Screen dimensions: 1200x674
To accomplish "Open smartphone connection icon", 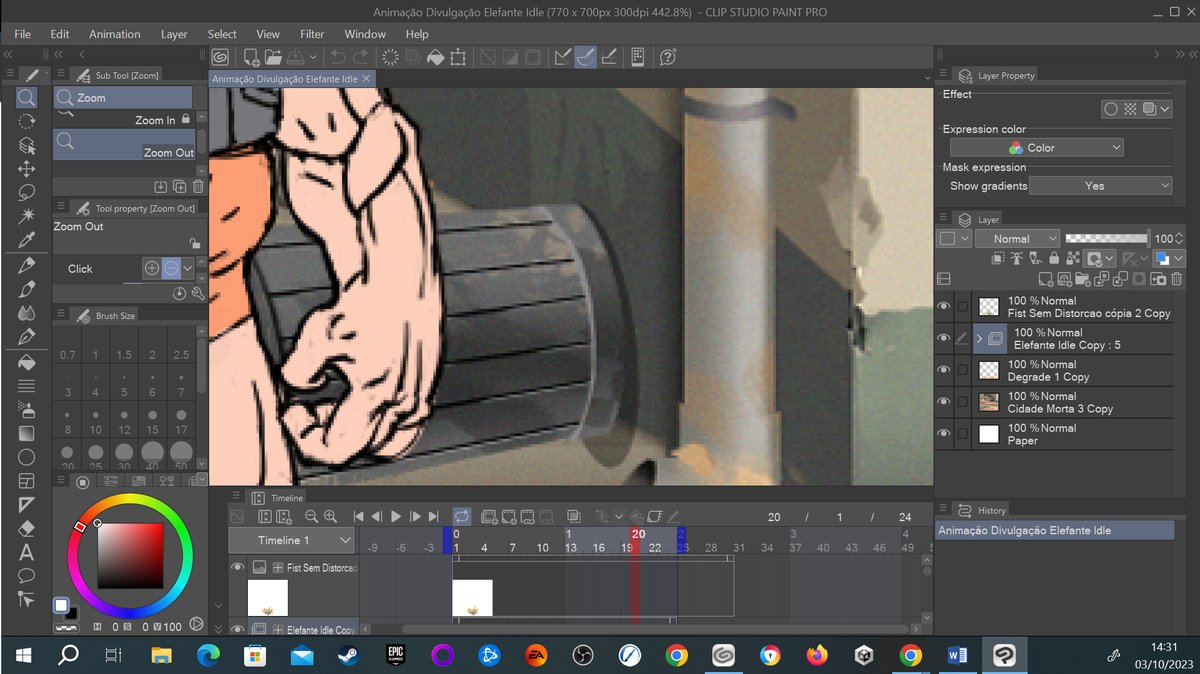I will pos(638,57).
